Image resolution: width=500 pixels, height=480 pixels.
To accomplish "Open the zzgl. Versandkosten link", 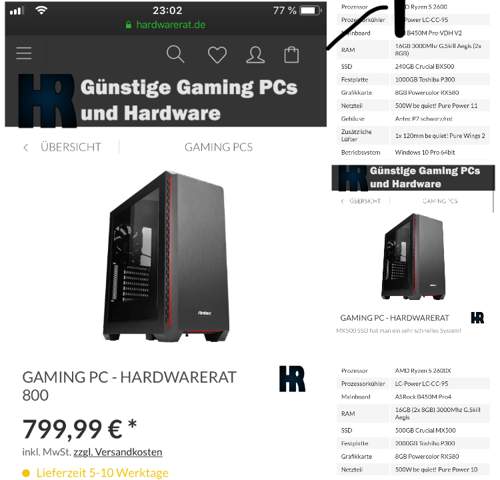I will (x=118, y=452).
